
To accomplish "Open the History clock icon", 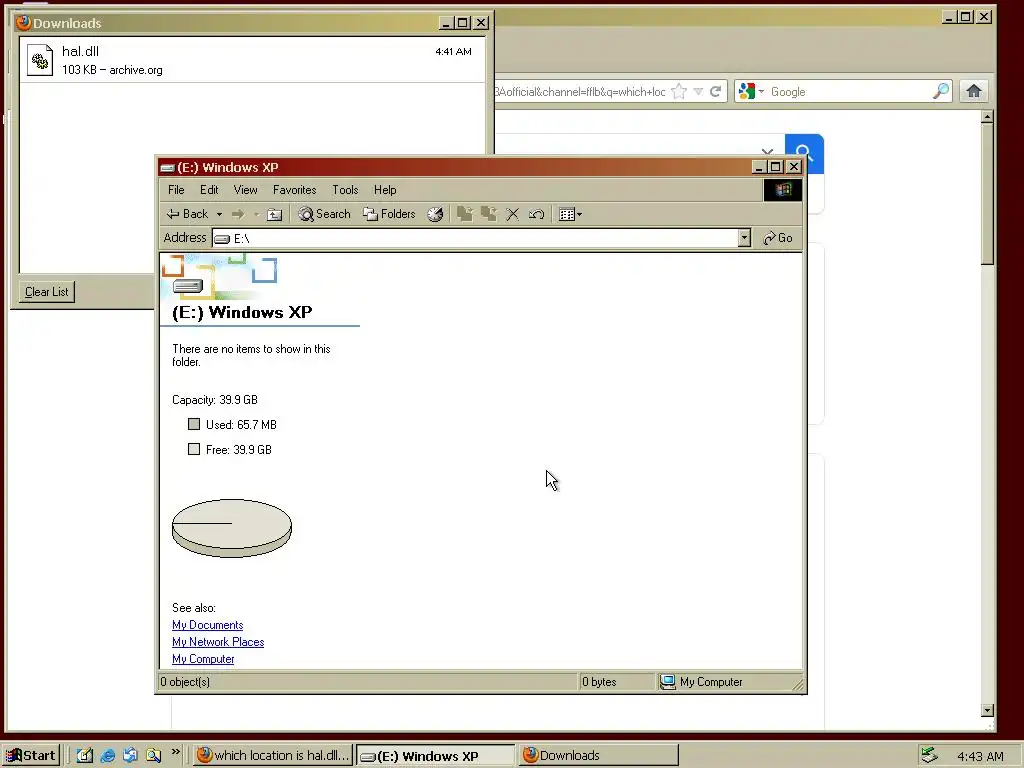I will pyautogui.click(x=435, y=214).
